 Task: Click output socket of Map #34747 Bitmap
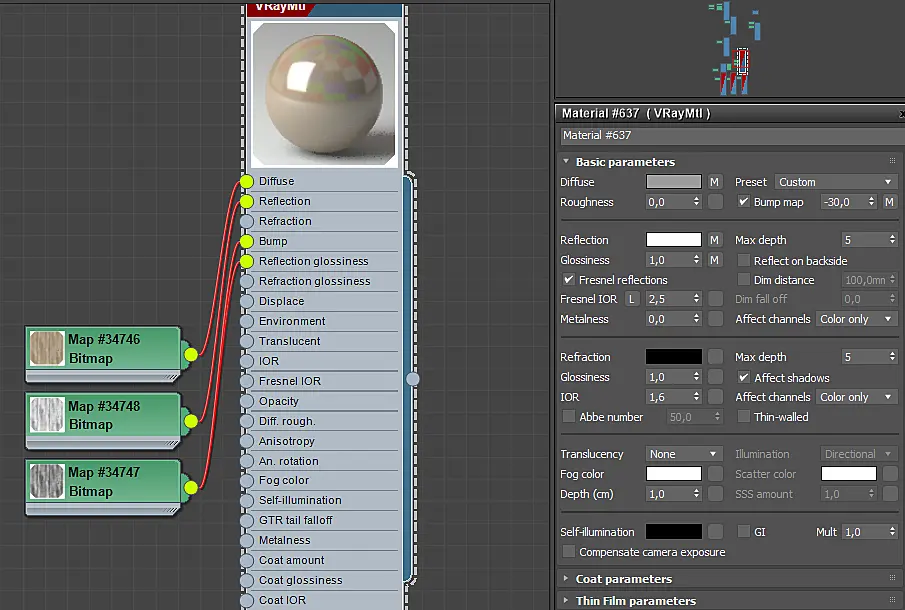(x=190, y=488)
